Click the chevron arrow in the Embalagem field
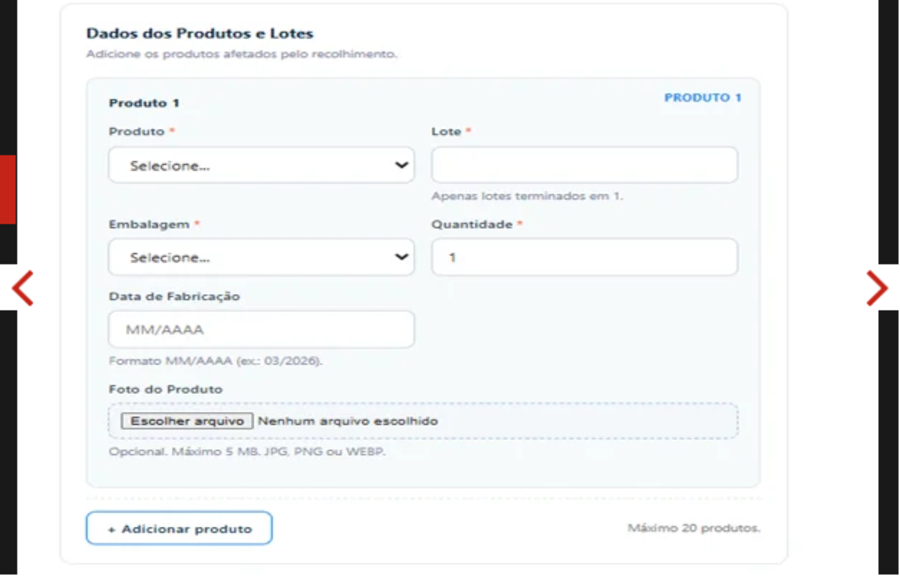The width and height of the screenshot is (900, 576). (x=401, y=257)
